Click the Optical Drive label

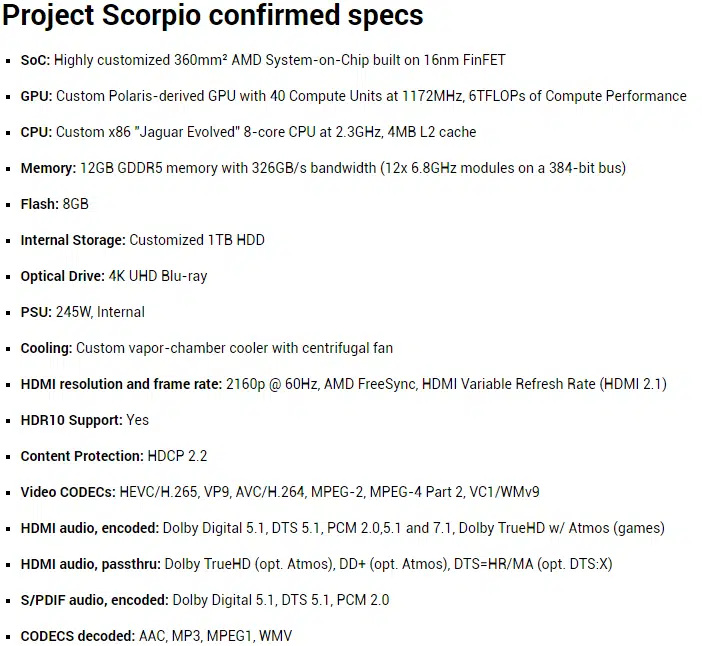(63, 276)
